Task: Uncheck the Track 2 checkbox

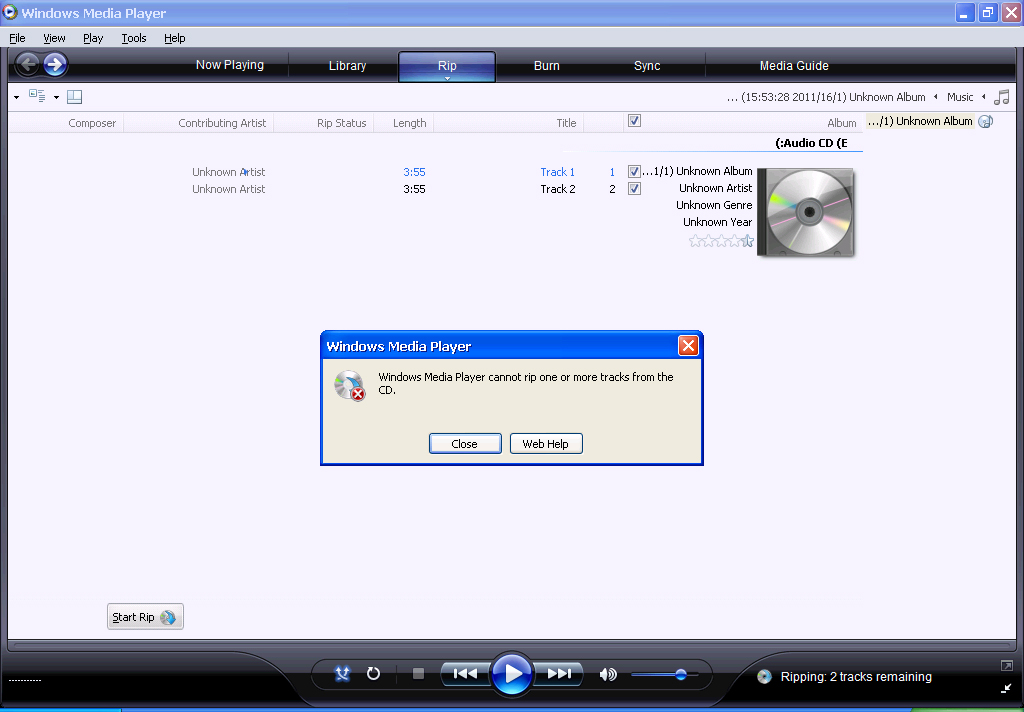Action: pos(634,189)
